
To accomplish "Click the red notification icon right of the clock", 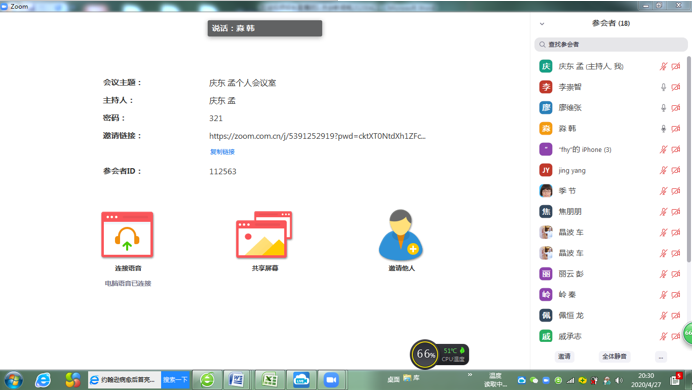I will [676, 379].
